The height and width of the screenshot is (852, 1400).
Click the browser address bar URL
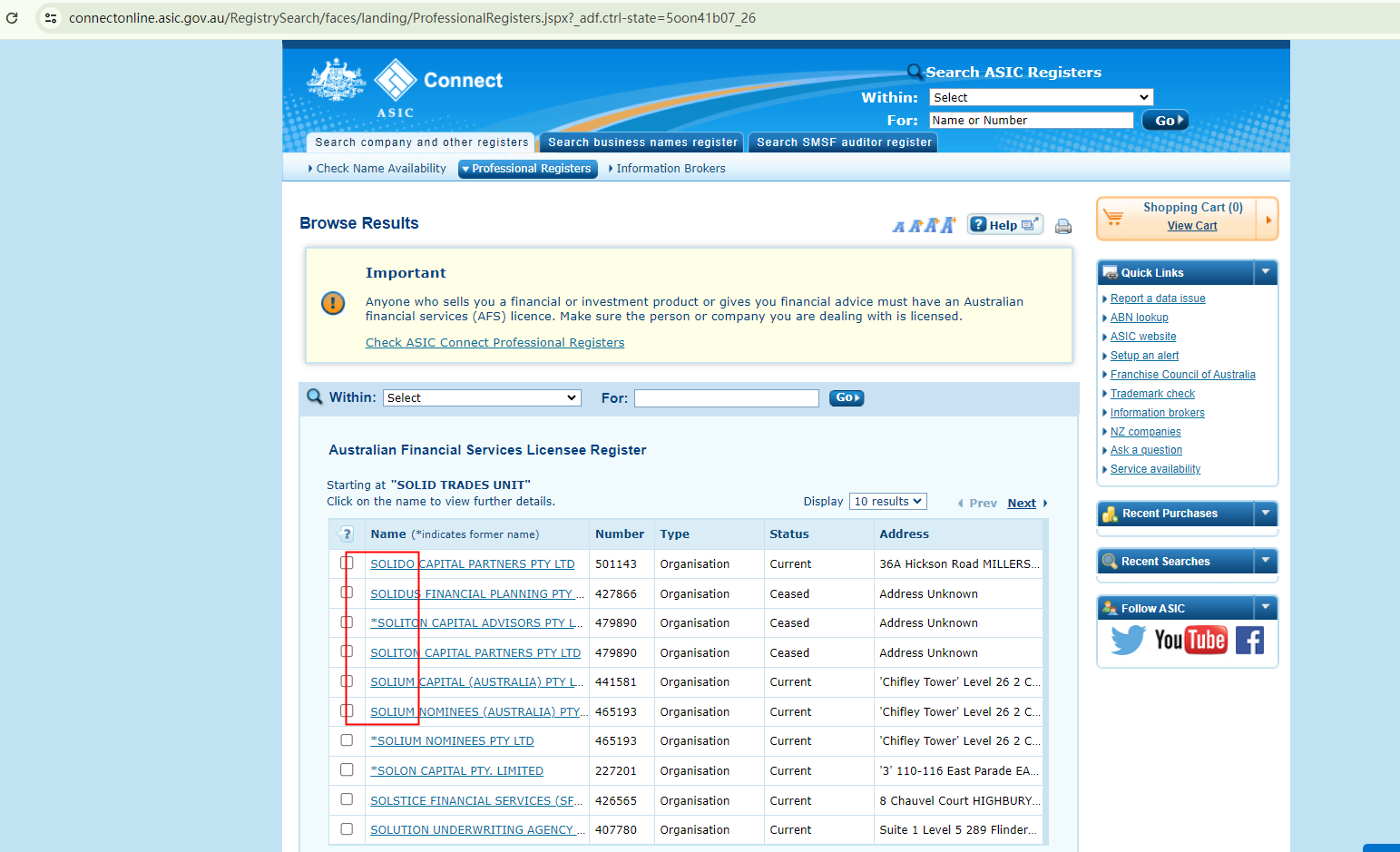point(412,18)
